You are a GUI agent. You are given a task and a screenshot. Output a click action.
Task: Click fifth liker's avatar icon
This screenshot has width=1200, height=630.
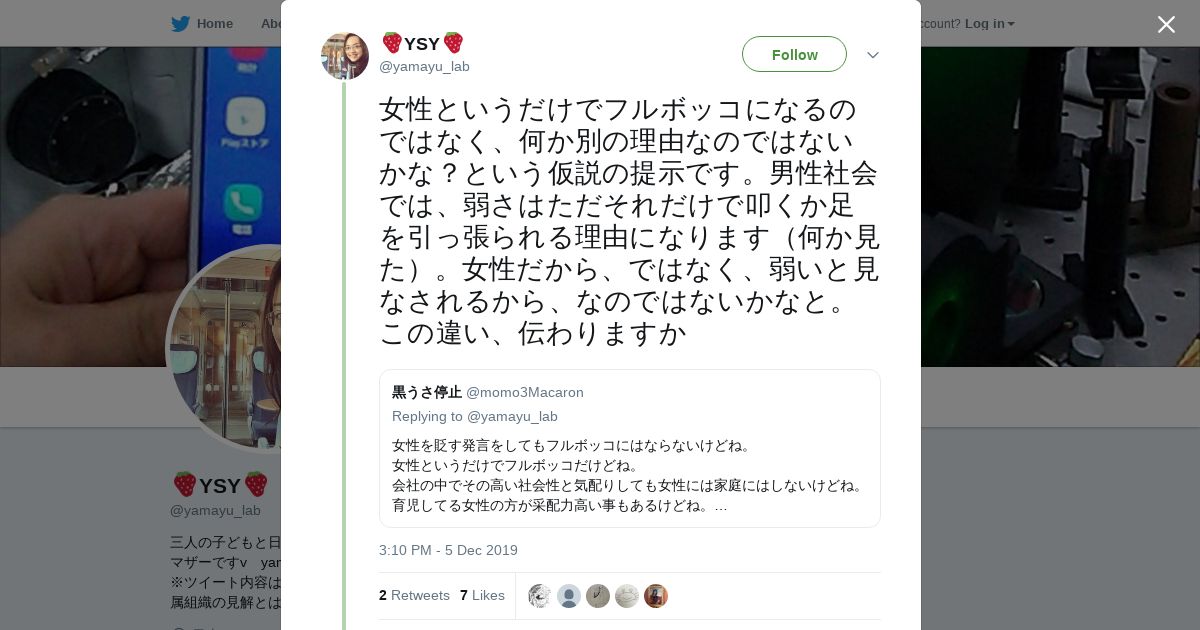coord(656,596)
